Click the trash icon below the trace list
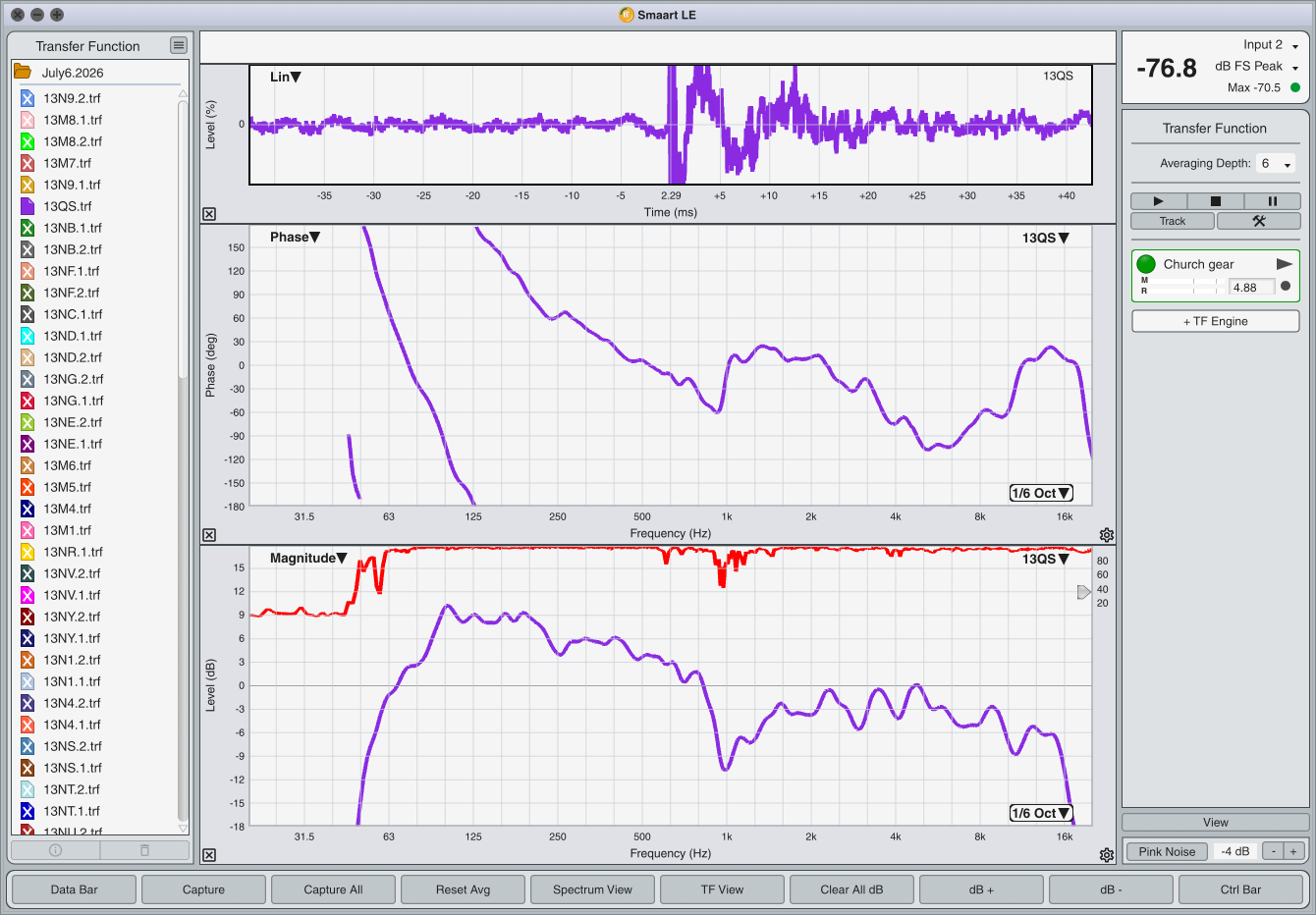Image resolution: width=1316 pixels, height=915 pixels. tap(144, 850)
